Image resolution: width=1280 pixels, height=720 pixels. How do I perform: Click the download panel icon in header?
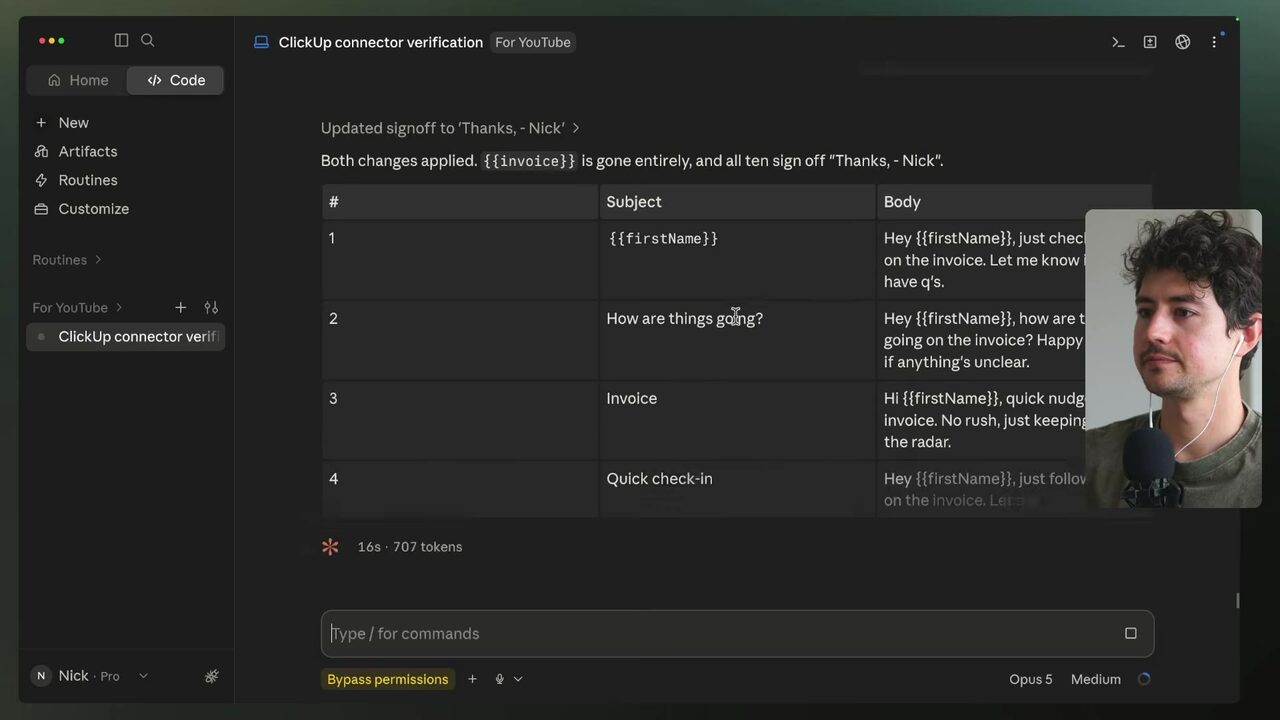[x=1150, y=42]
